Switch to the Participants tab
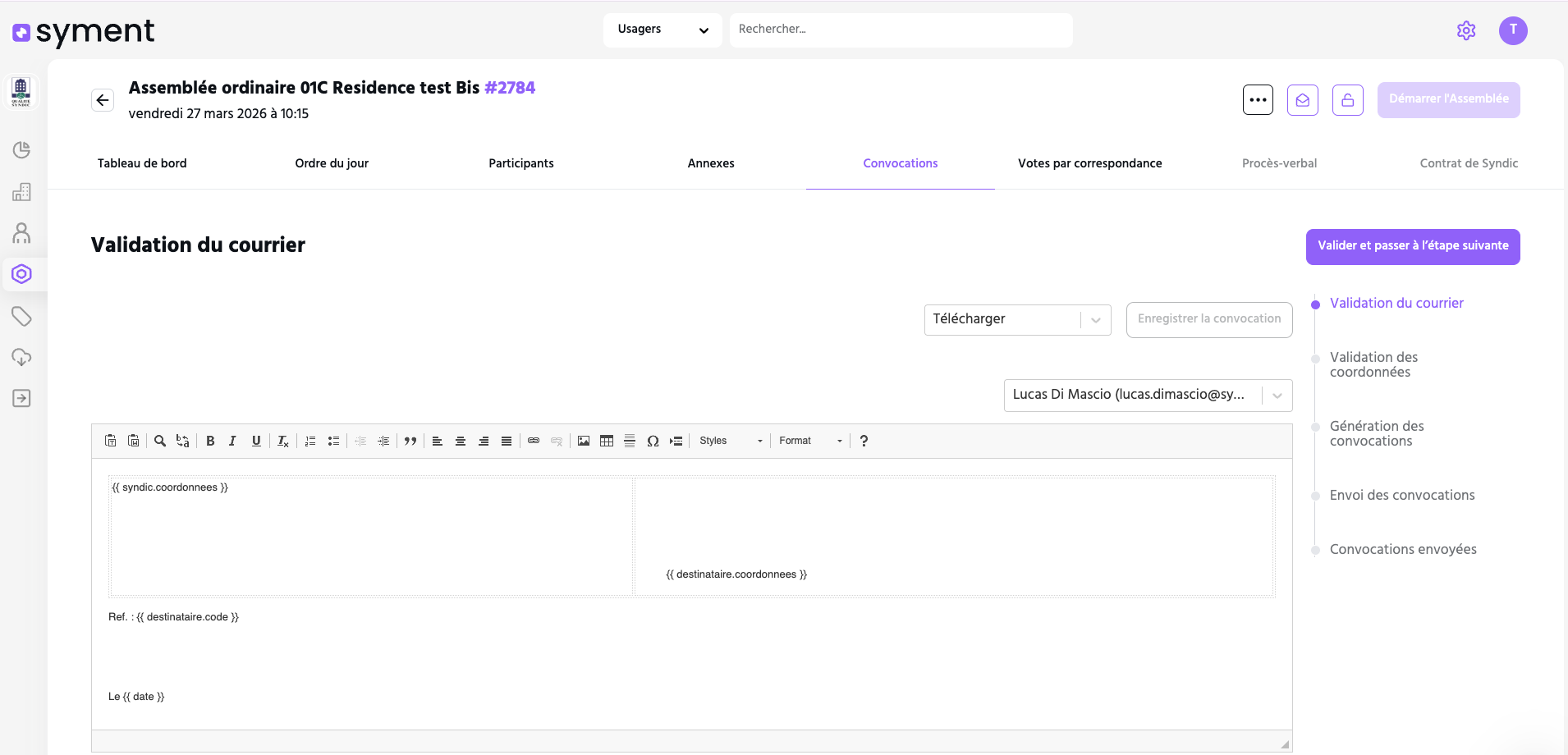Image resolution: width=1568 pixels, height=755 pixels. 521,163
